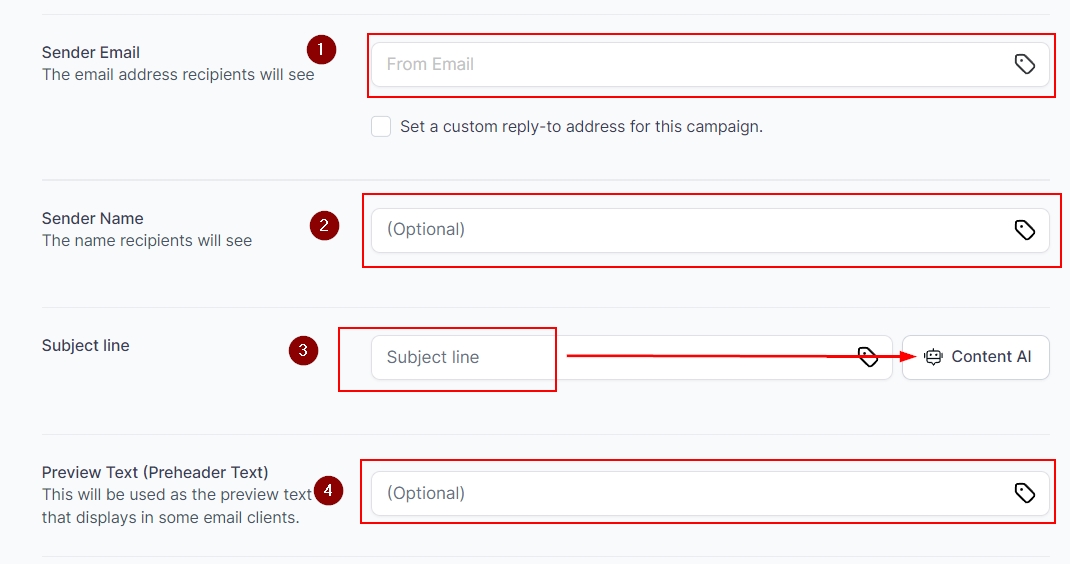Image resolution: width=1070 pixels, height=564 pixels.
Task: Enable the custom reply-to address checkbox
Action: (x=381, y=127)
